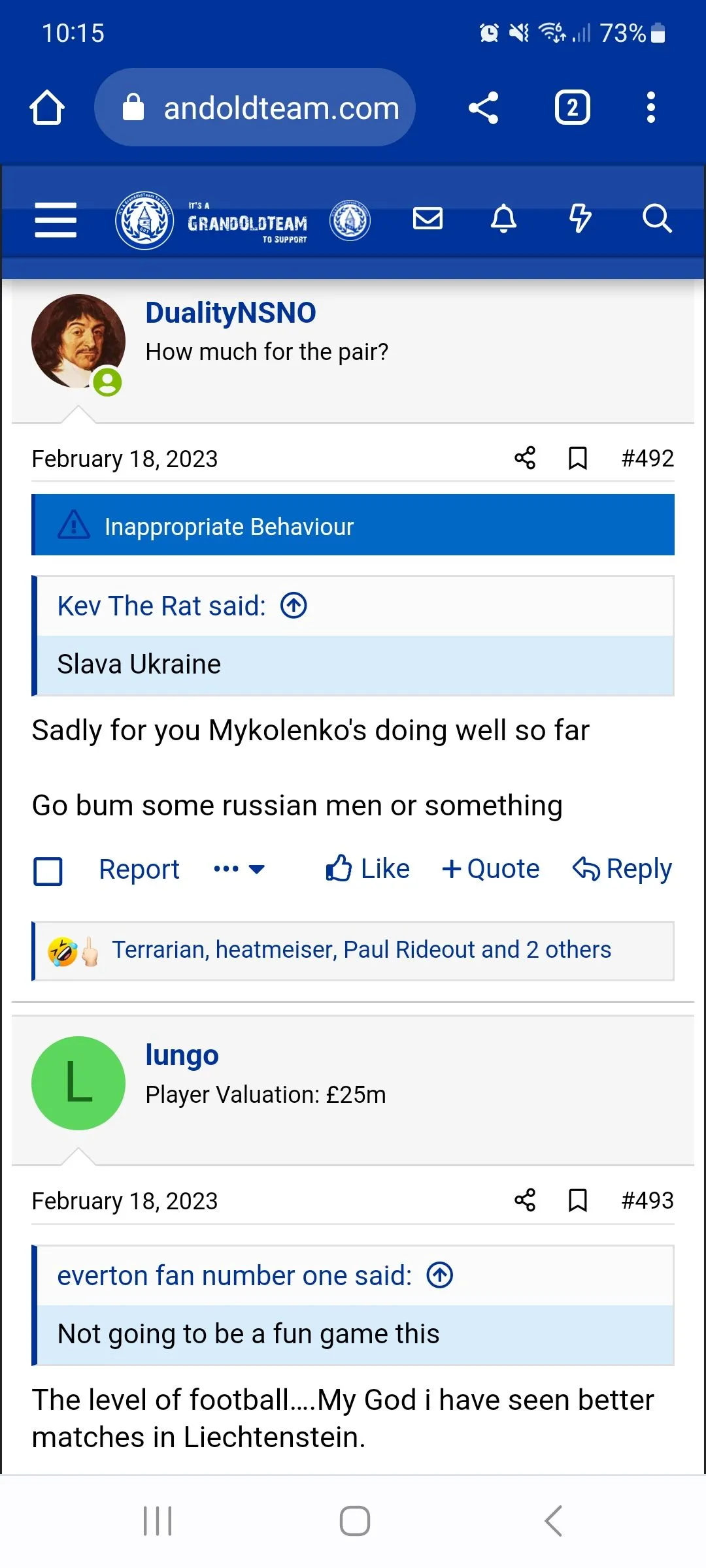Viewport: 706px width, 1568px height.
Task: Open forum search magnifier
Action: tap(656, 218)
